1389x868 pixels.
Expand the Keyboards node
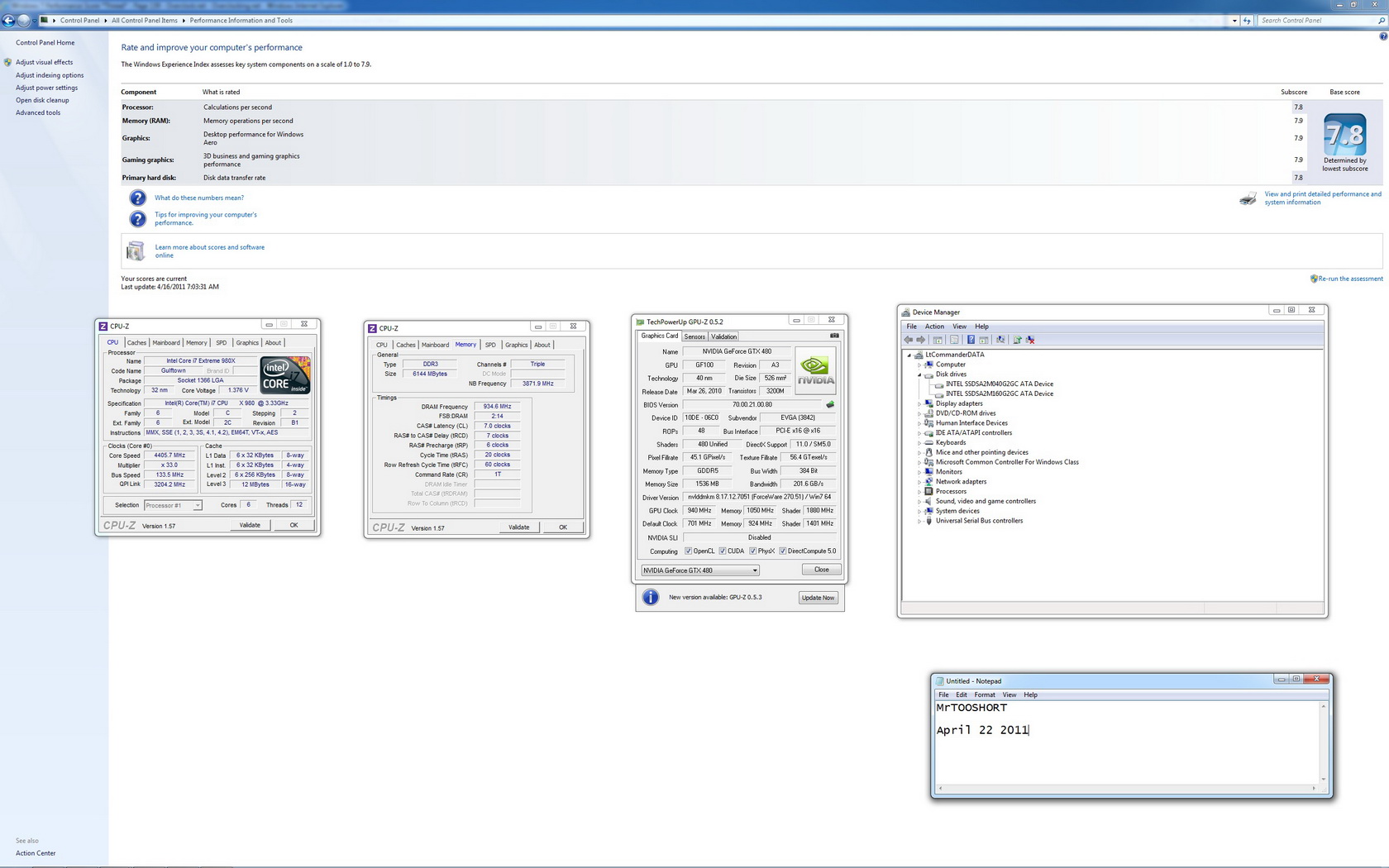pyautogui.click(x=919, y=442)
